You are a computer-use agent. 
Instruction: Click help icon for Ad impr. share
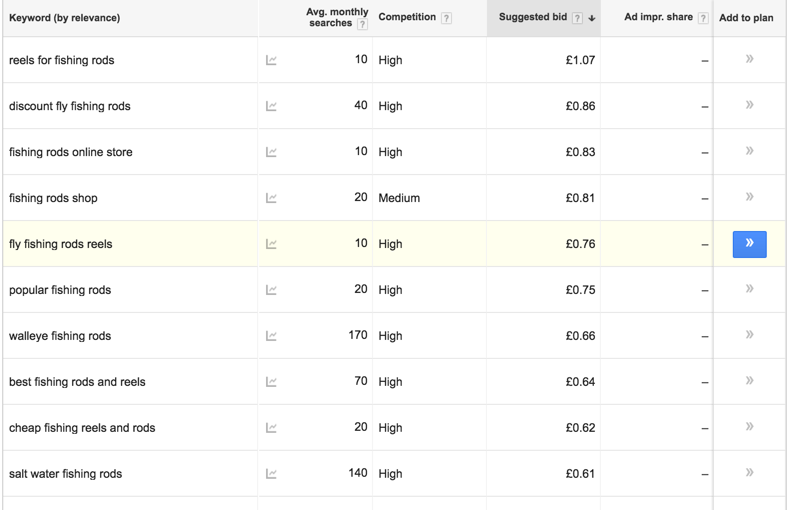[703, 18]
